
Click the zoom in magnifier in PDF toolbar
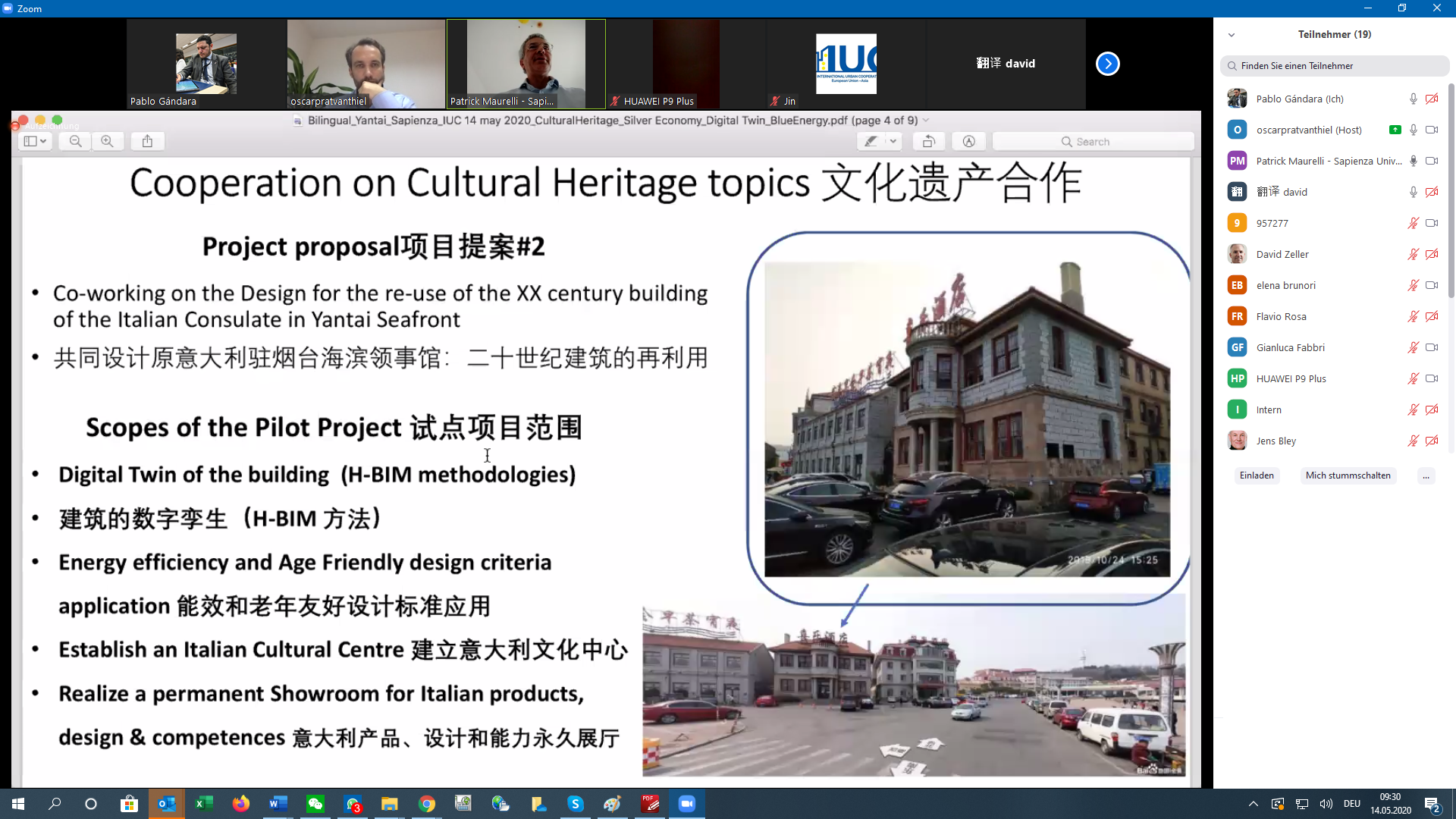click(x=107, y=141)
